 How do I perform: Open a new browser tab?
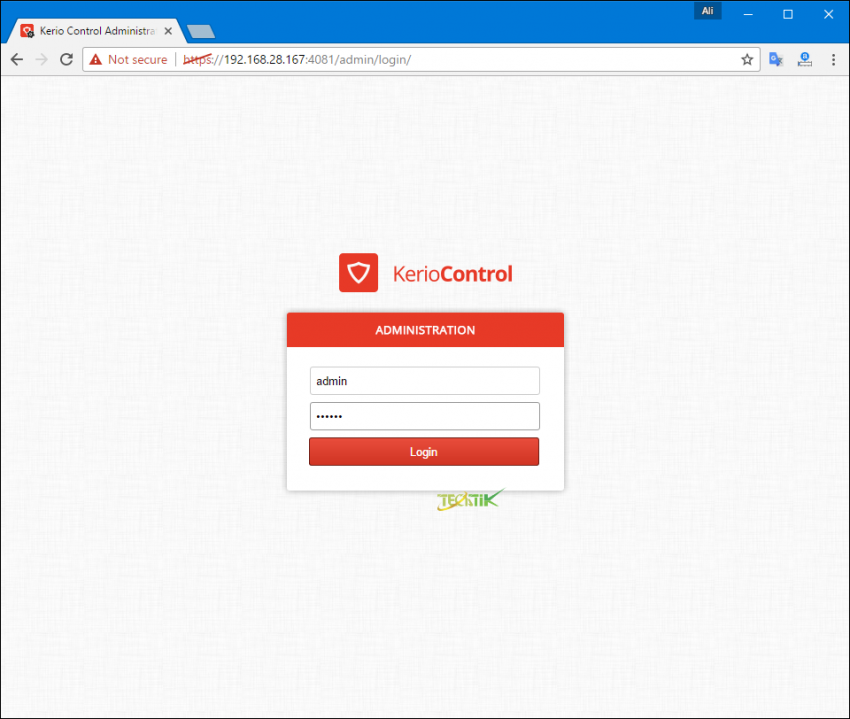point(199,31)
